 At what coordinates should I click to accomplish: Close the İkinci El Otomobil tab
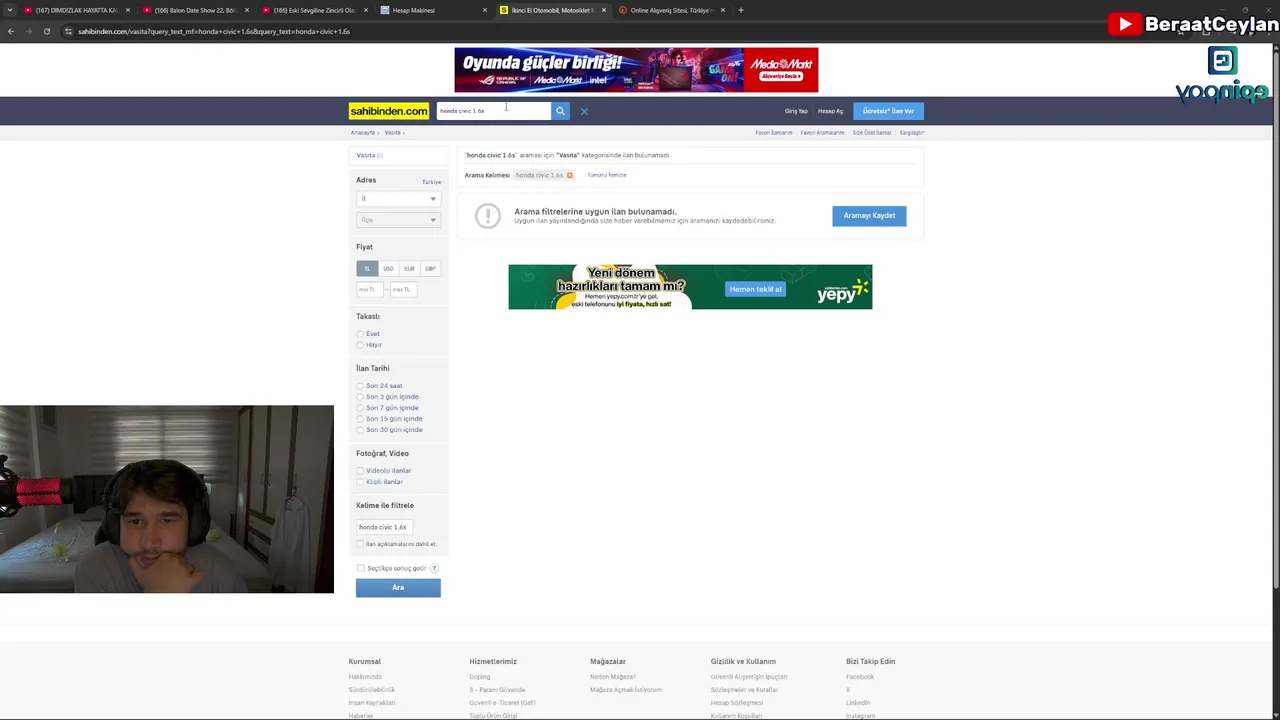click(x=604, y=10)
